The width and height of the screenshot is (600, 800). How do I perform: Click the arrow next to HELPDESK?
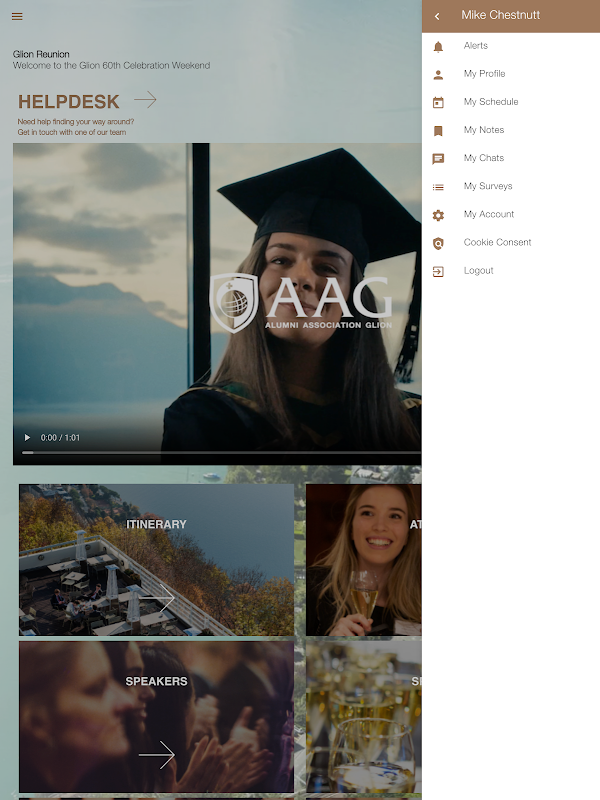145,99
